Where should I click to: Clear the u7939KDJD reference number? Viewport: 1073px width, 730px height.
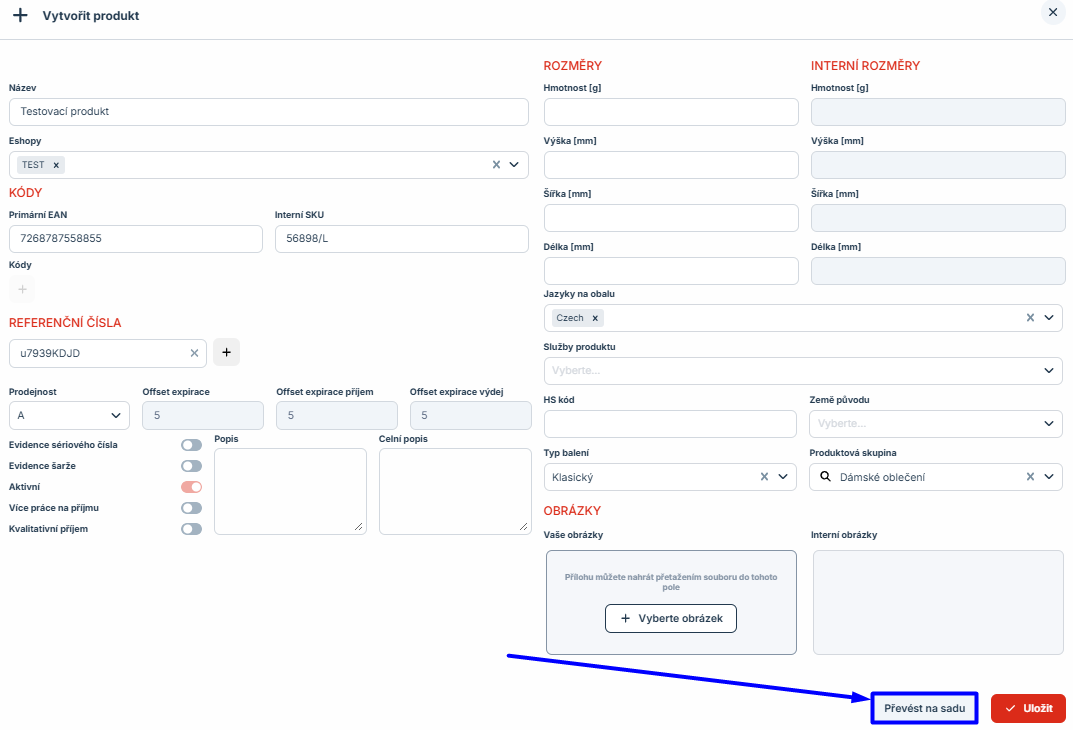(x=194, y=353)
